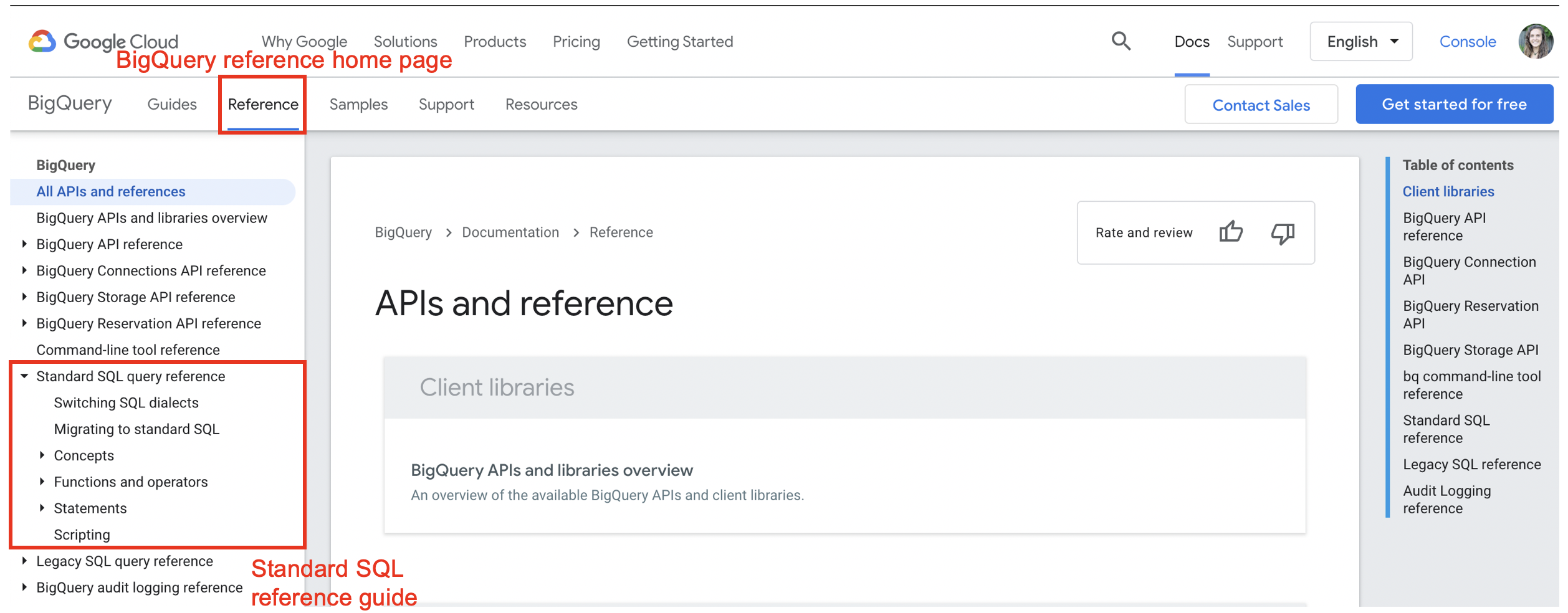
Task: Click Get started for free button
Action: pyautogui.click(x=1454, y=104)
